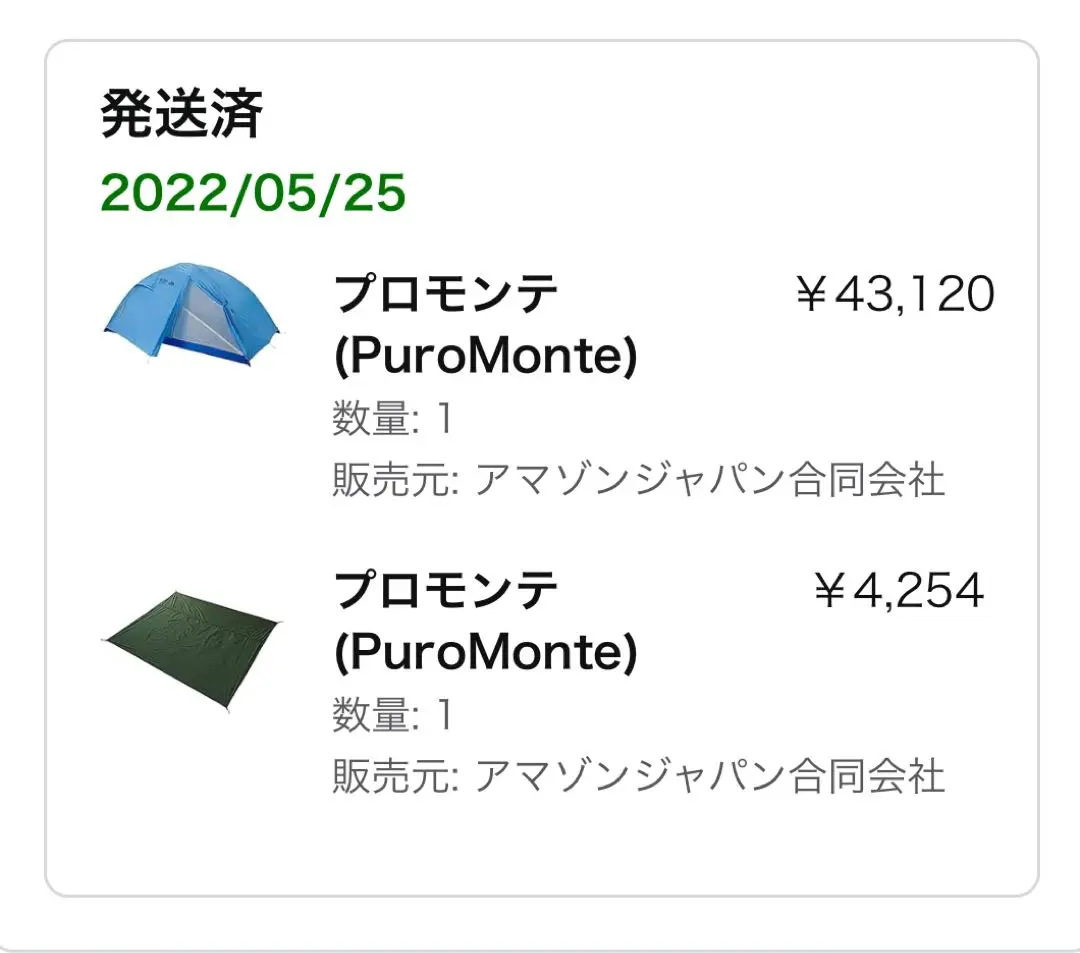Select the 発送済 shipped status heading
1080x953 pixels.
pos(182,114)
